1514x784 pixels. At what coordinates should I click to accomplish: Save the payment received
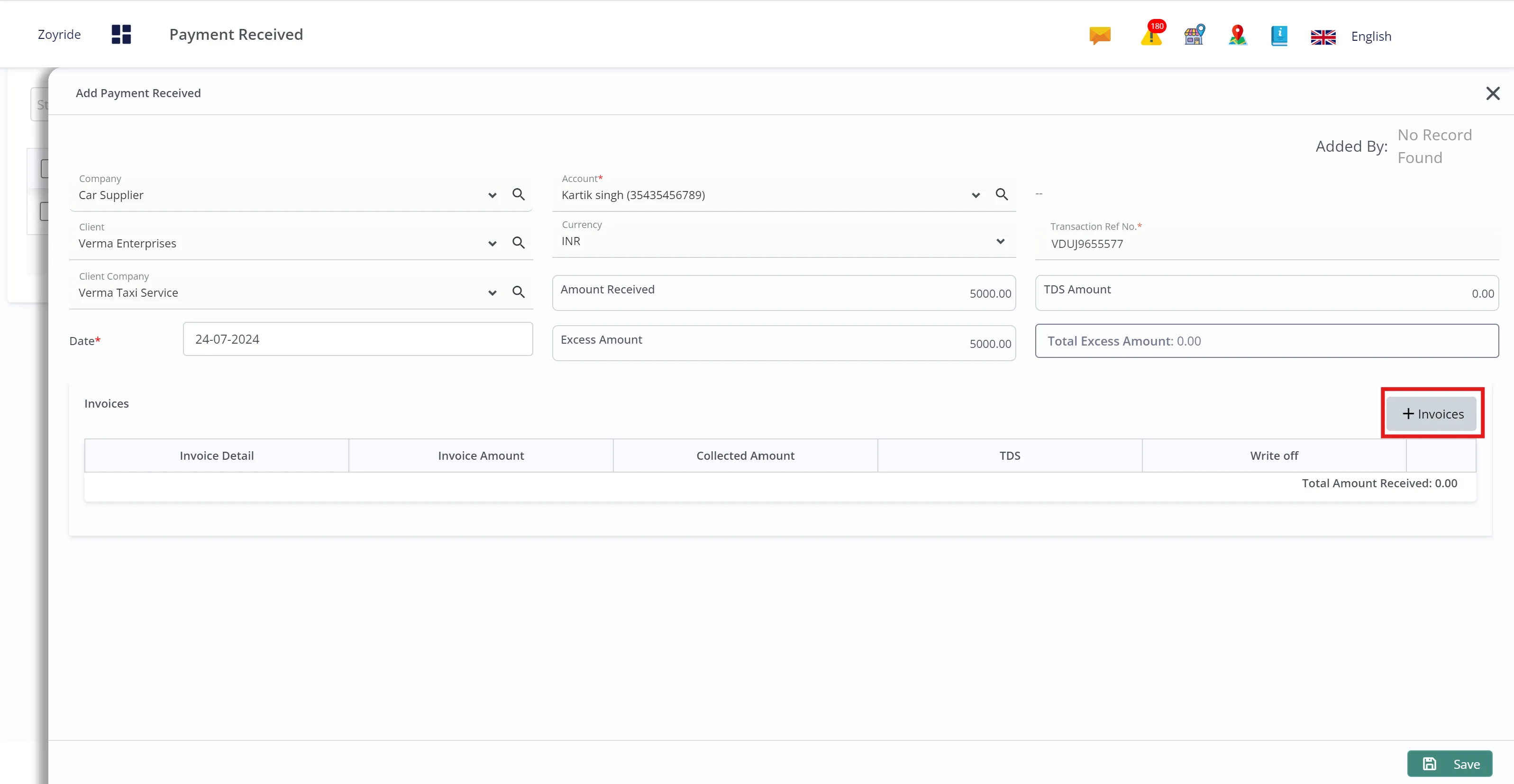(x=1450, y=764)
